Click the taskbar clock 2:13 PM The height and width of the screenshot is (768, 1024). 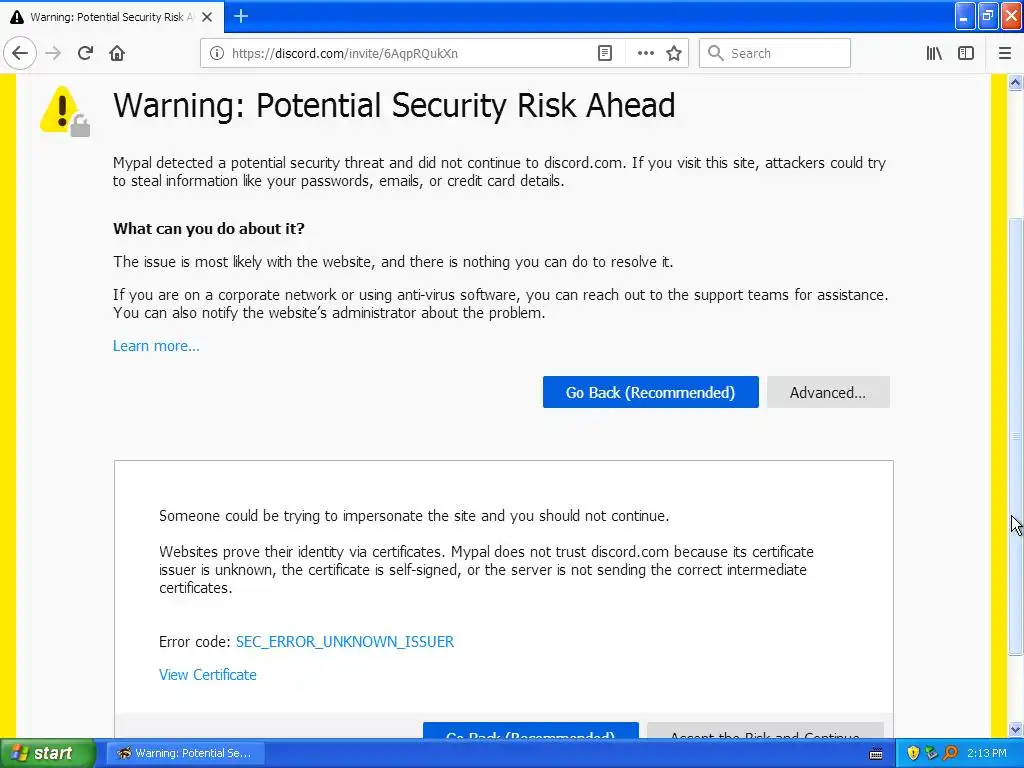(987, 753)
